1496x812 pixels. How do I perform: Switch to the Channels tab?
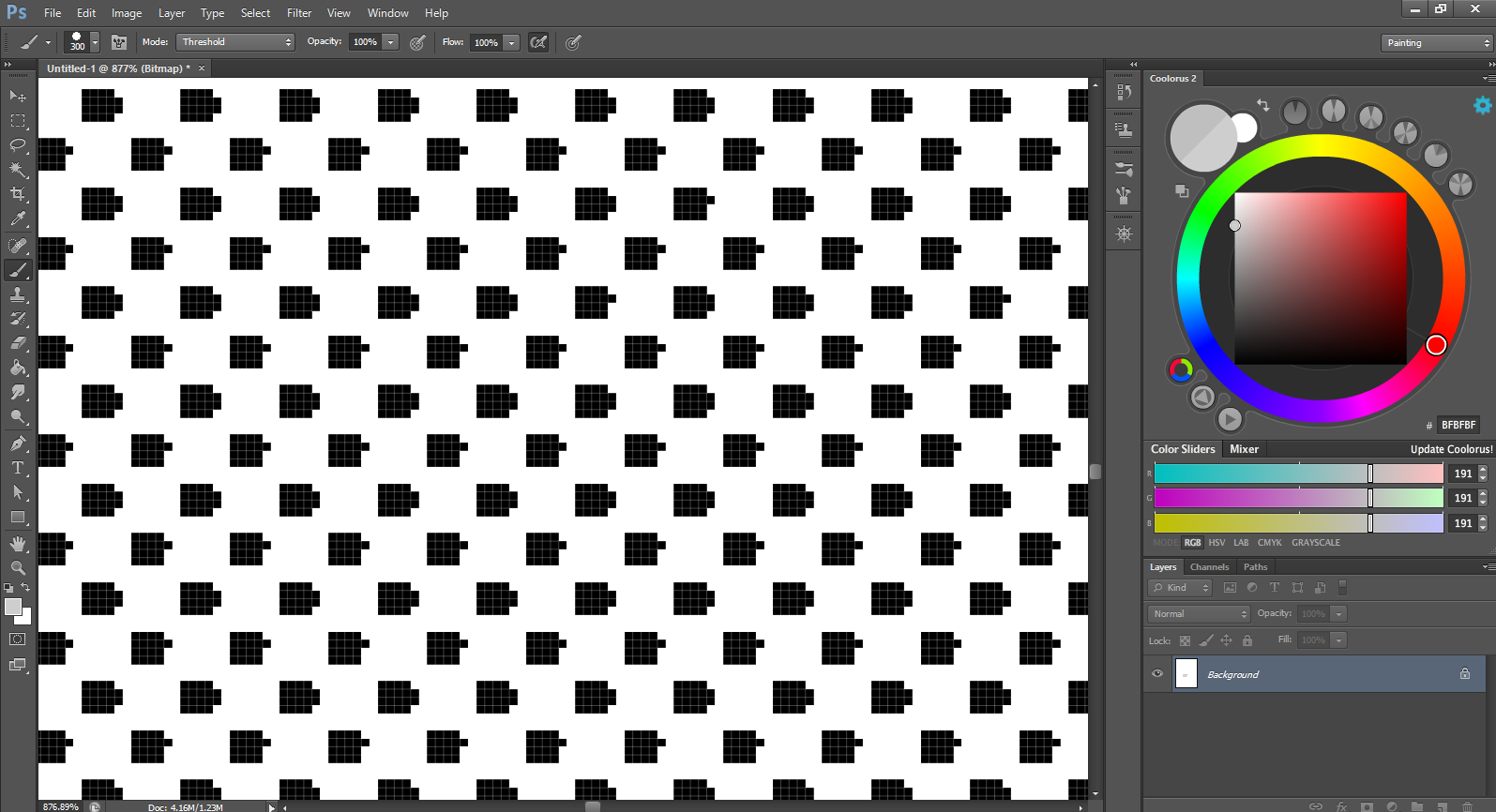pyautogui.click(x=1209, y=567)
